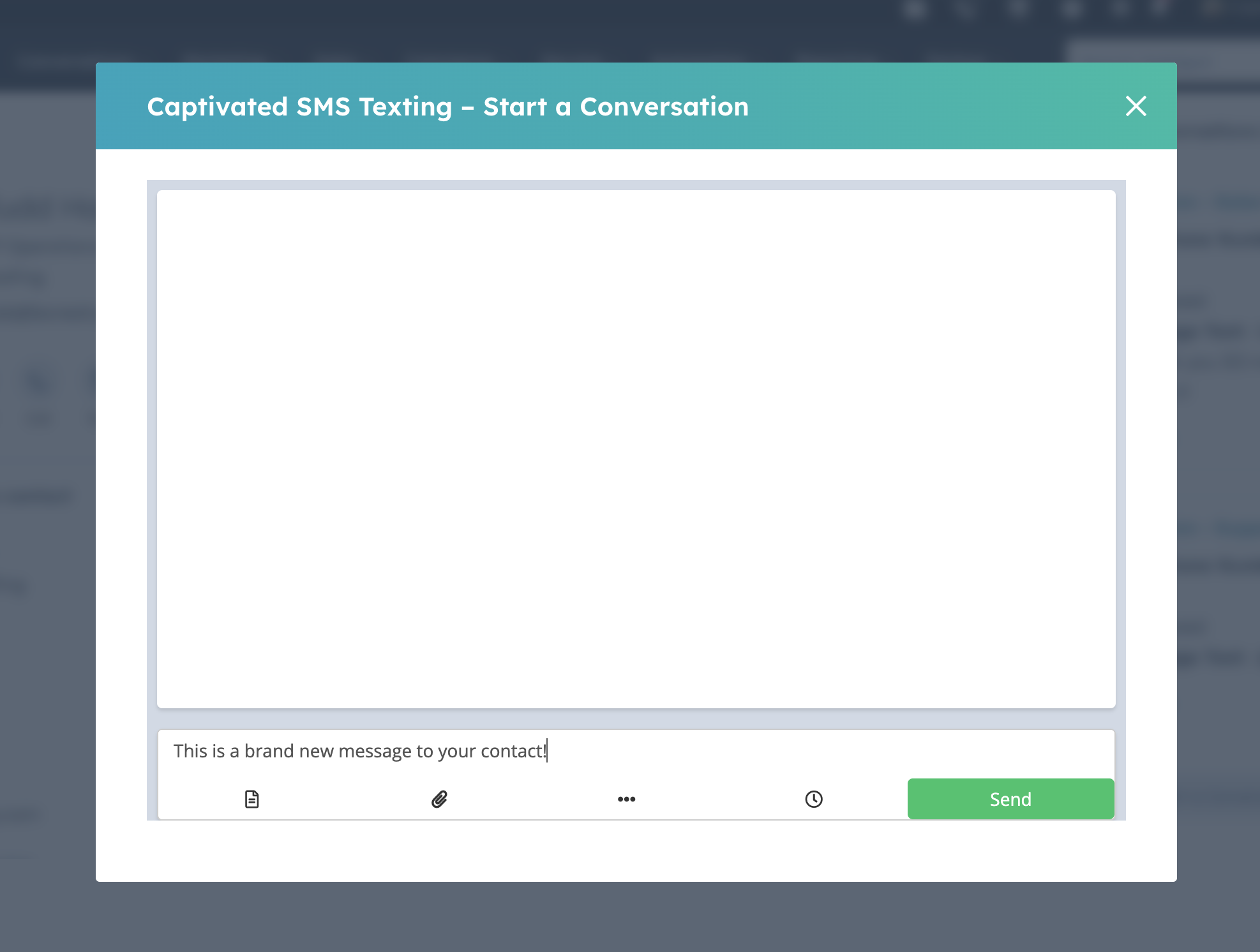Screen dimensions: 1260x952
Task: Focus the SMS compose text field
Action: [574, 751]
